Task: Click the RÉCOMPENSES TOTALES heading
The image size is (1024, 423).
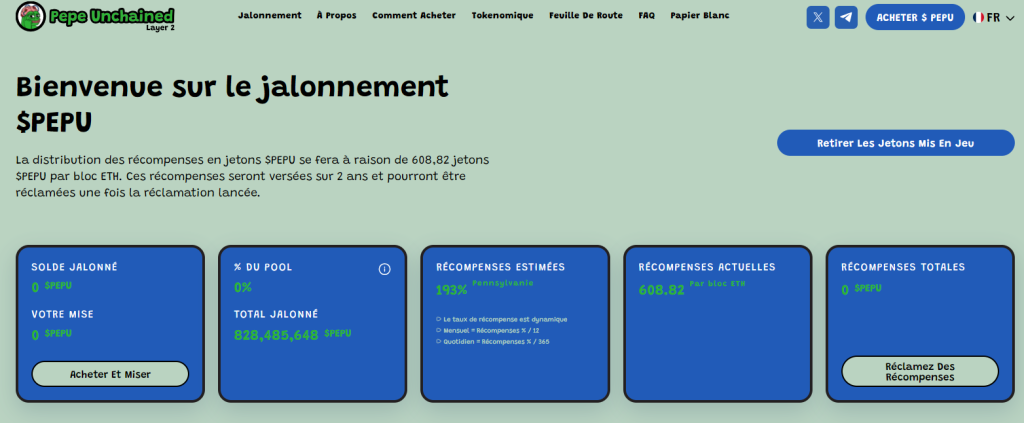Action: click(903, 267)
